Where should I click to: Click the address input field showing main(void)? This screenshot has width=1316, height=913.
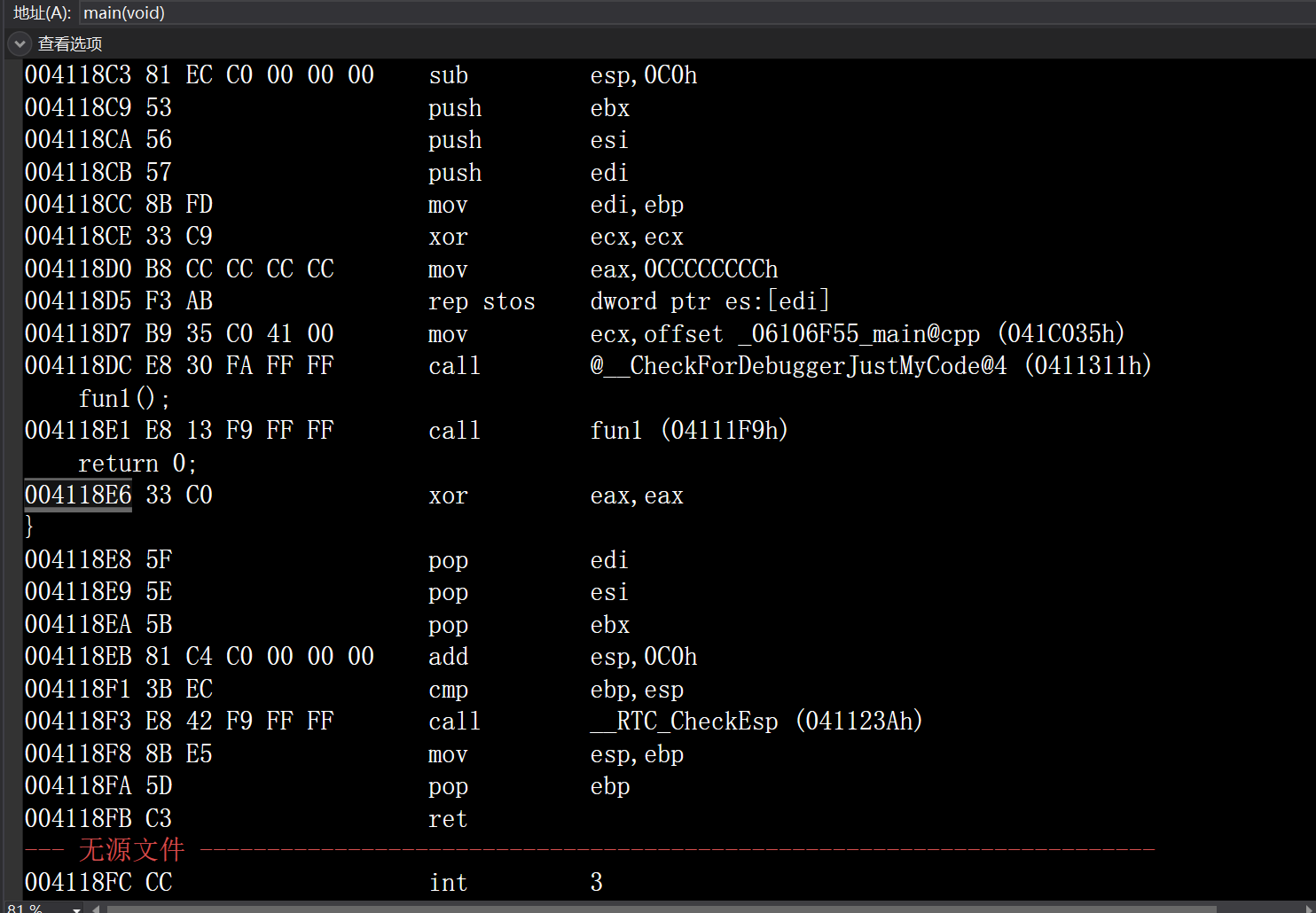pos(697,12)
